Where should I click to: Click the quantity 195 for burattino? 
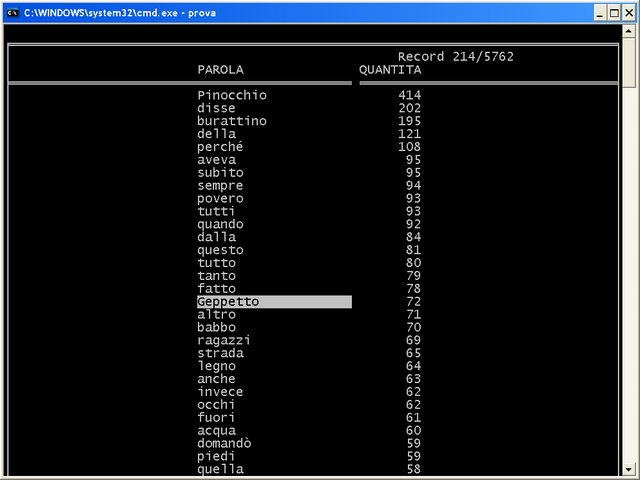pos(409,121)
